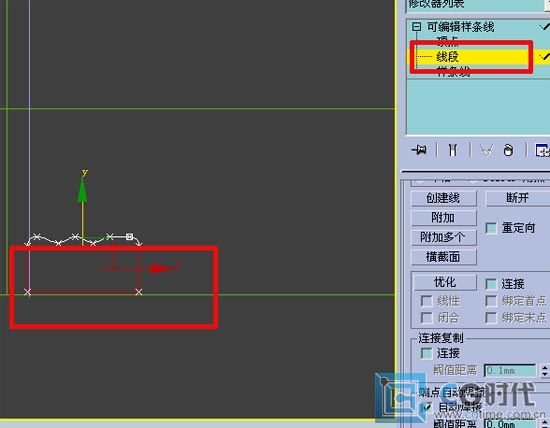Toggle the 自动焊接 checkbox
Viewport: 550px width, 428px height.
427,407
